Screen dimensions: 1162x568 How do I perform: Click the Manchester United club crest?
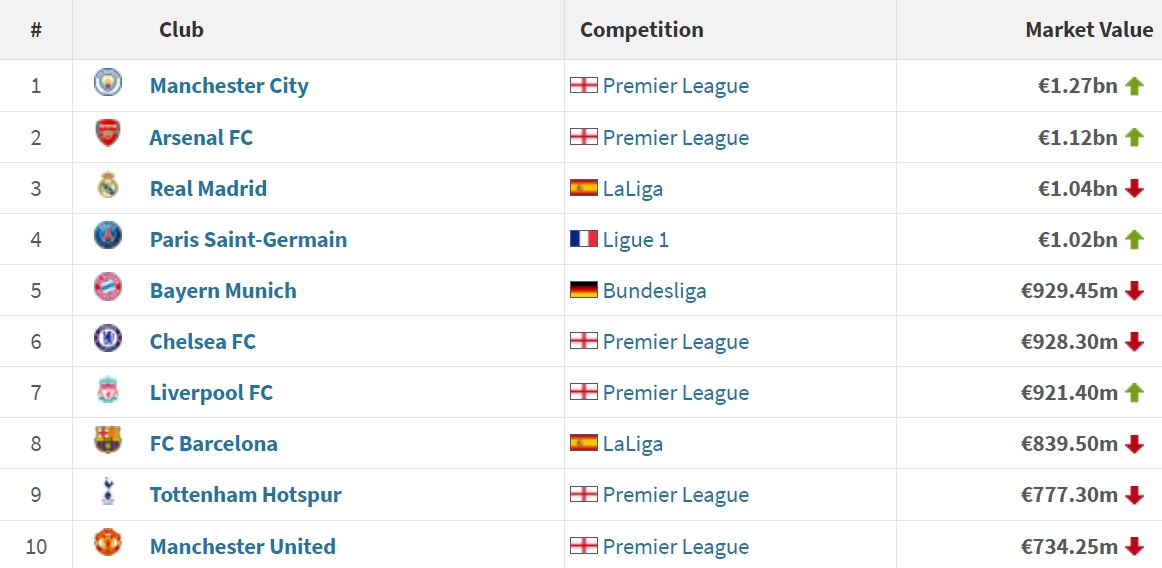108,543
